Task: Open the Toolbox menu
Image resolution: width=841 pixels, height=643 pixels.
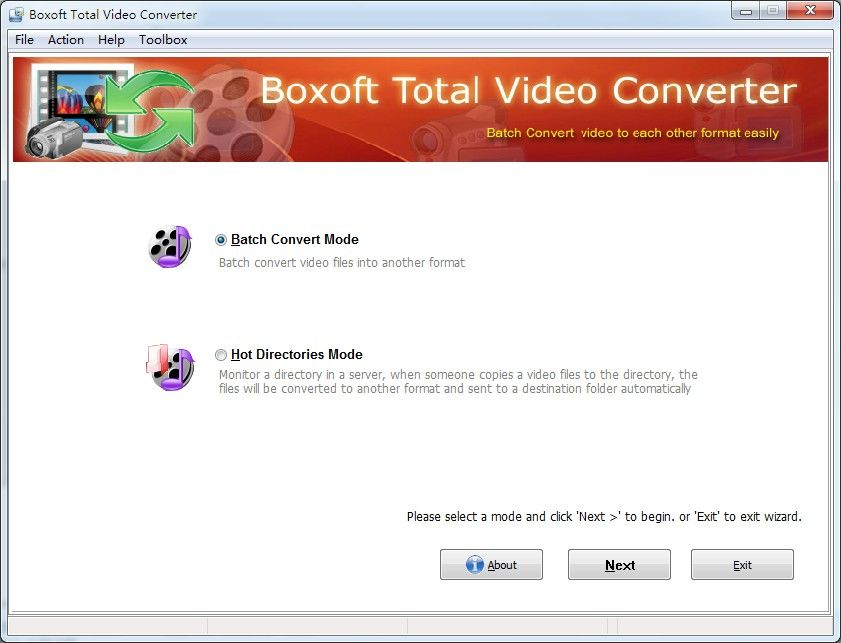Action: [x=163, y=40]
